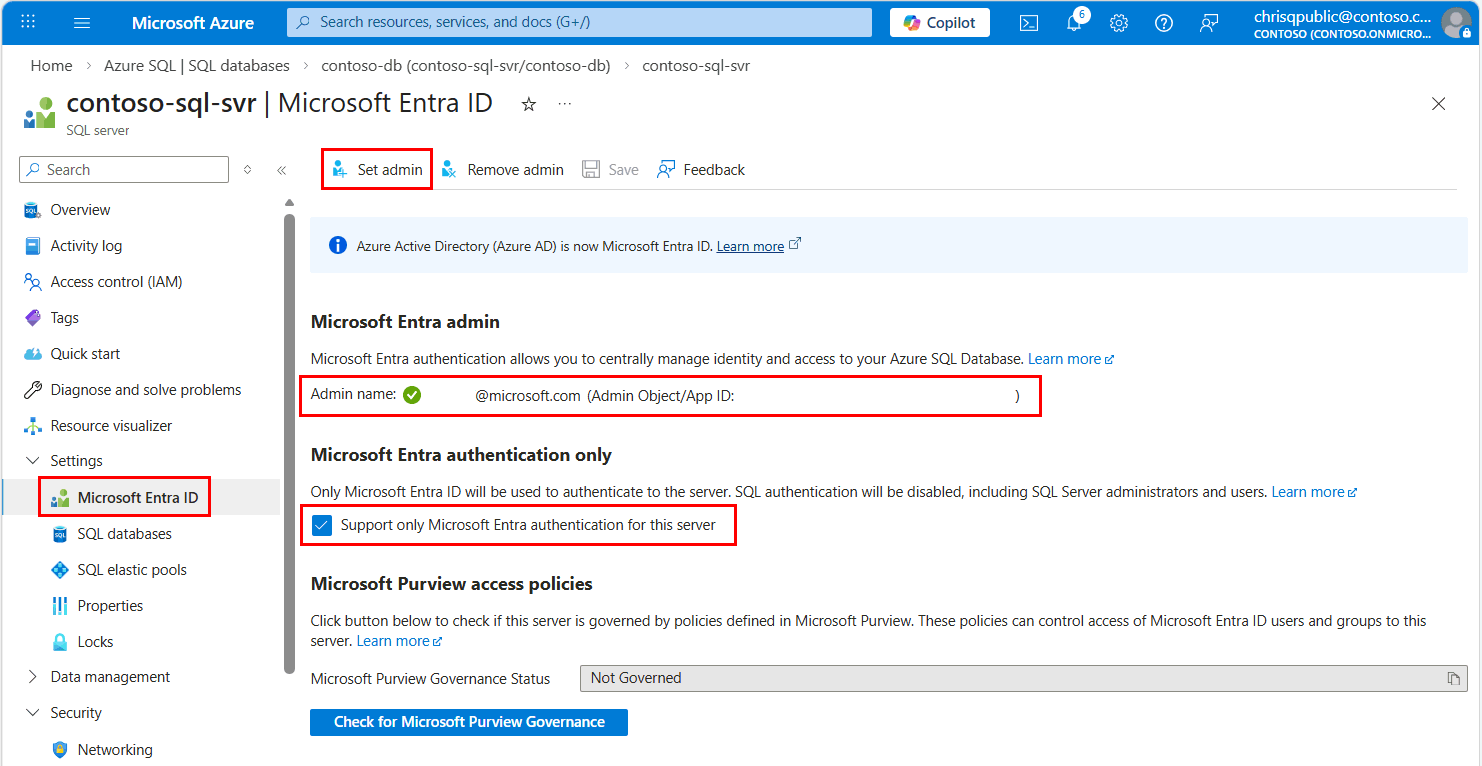This screenshot has width=1482, height=766.
Task: Select Access control (IAM) in sidebar
Action: tap(116, 282)
